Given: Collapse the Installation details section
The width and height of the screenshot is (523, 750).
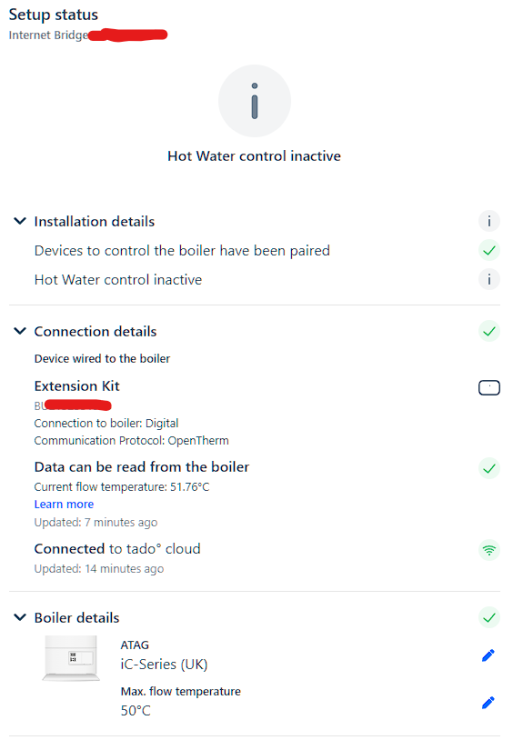Looking at the screenshot, I should 20,221.
